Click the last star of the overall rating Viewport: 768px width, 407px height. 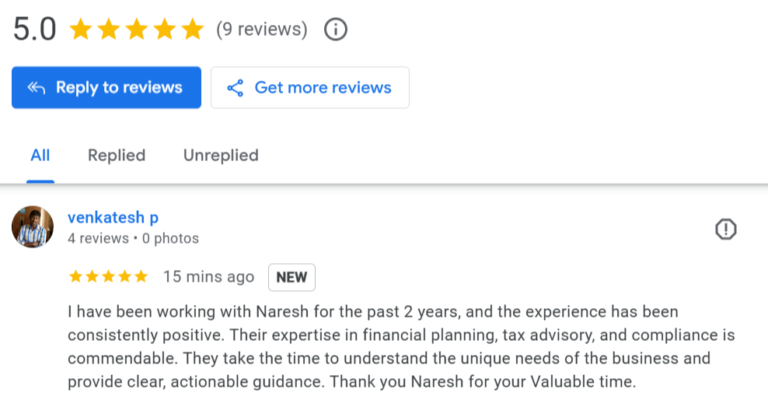(x=192, y=30)
